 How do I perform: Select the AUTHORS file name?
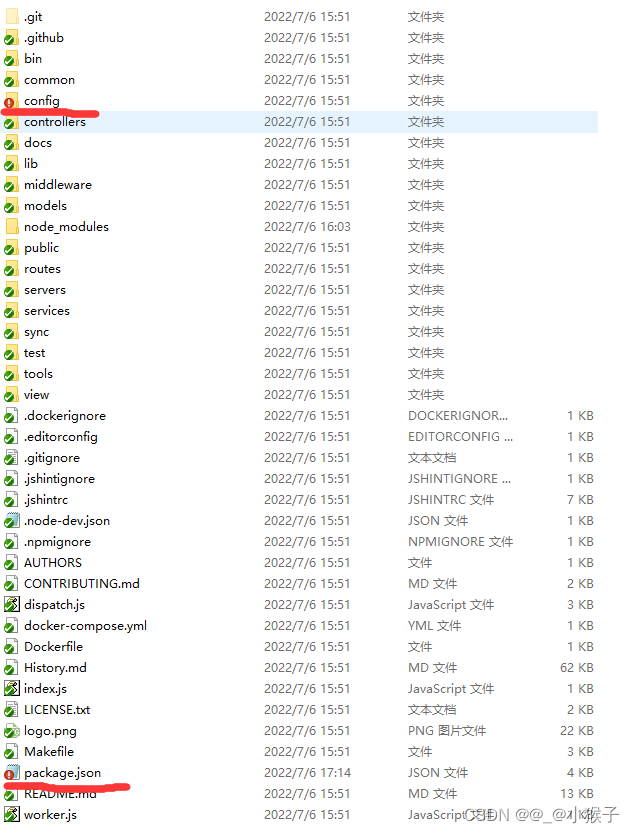pos(53,563)
